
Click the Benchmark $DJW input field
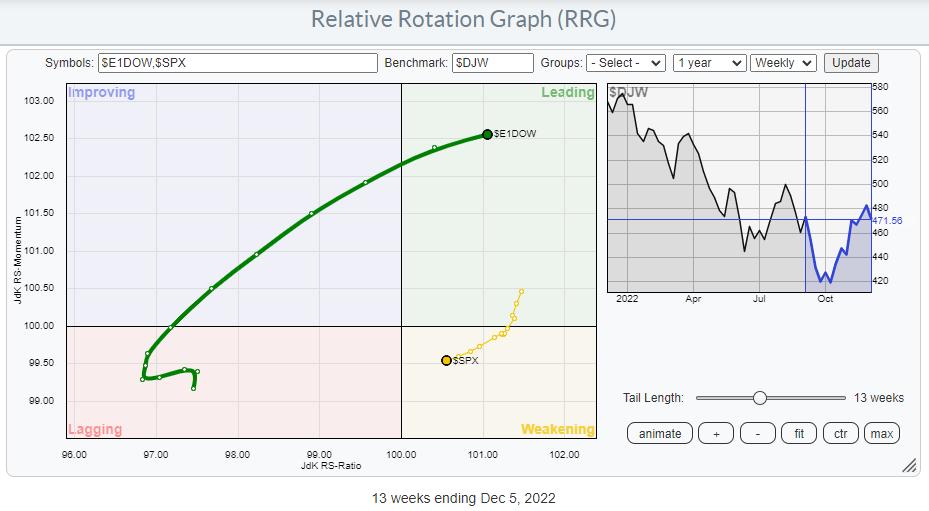(x=492, y=63)
